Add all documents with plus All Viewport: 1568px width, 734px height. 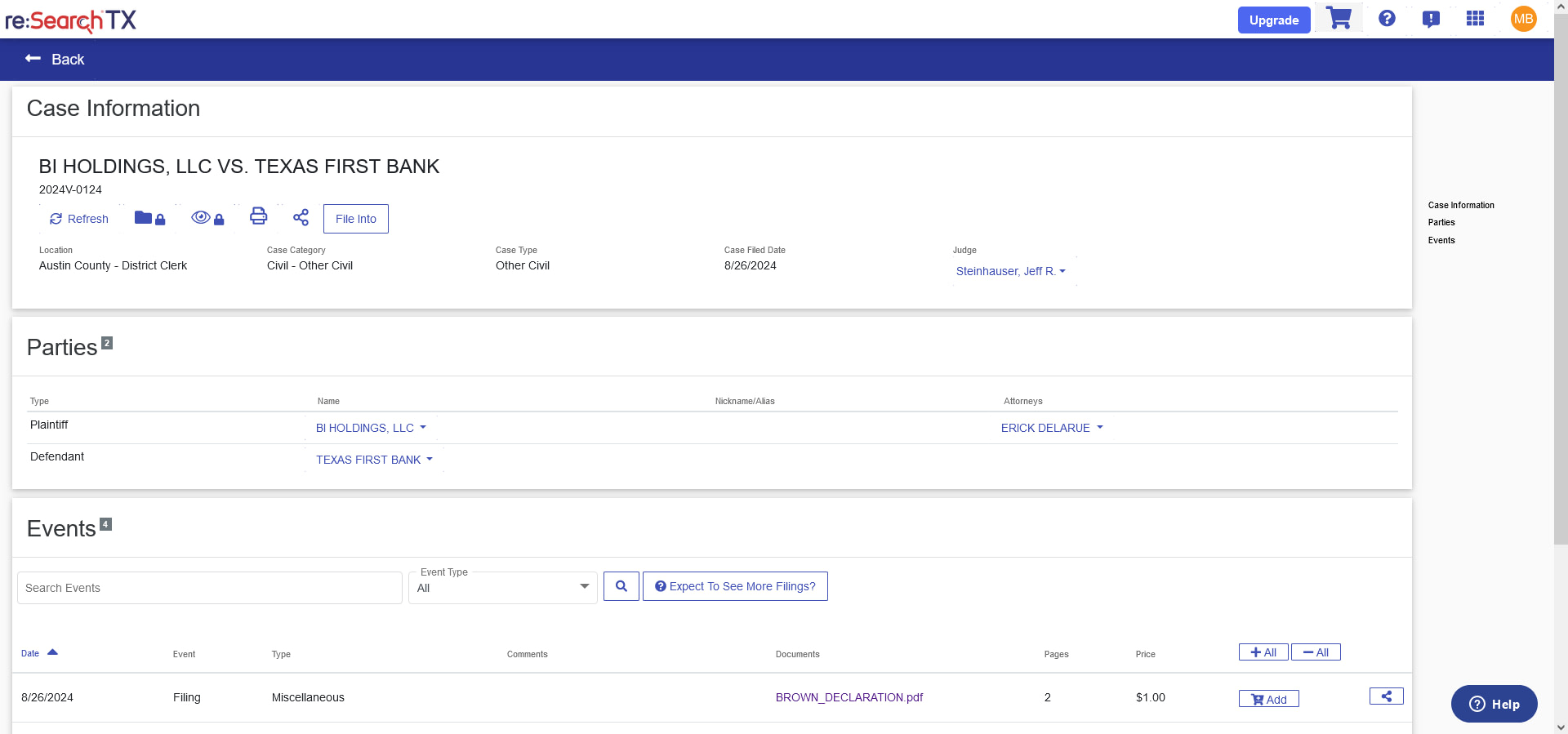1263,652
